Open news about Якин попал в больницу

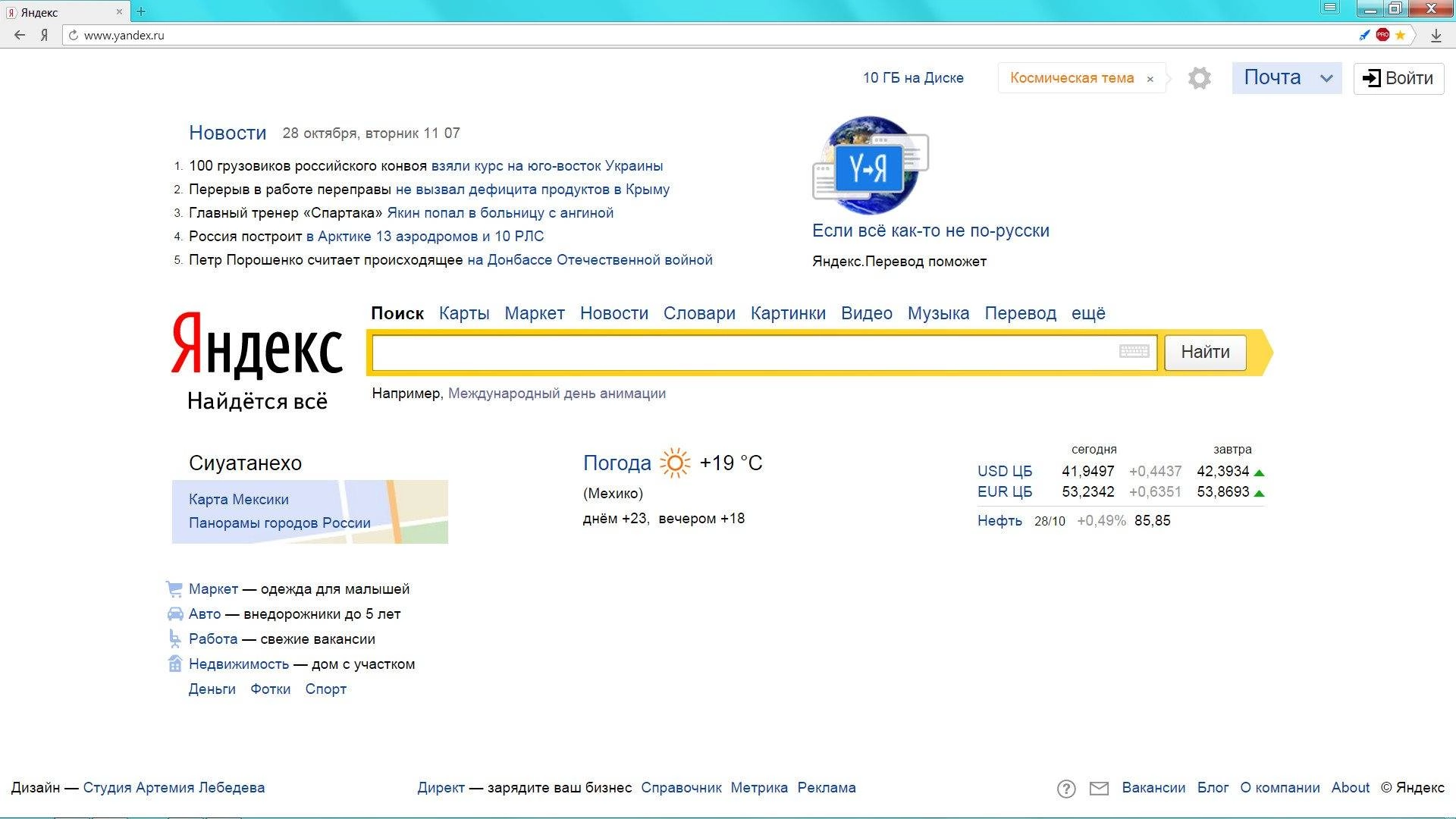(500, 212)
